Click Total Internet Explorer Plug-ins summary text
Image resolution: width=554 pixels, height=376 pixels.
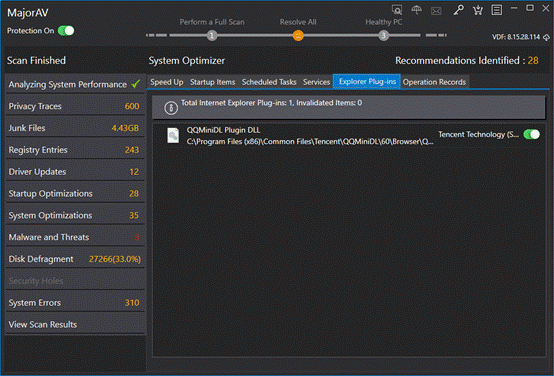271,103
